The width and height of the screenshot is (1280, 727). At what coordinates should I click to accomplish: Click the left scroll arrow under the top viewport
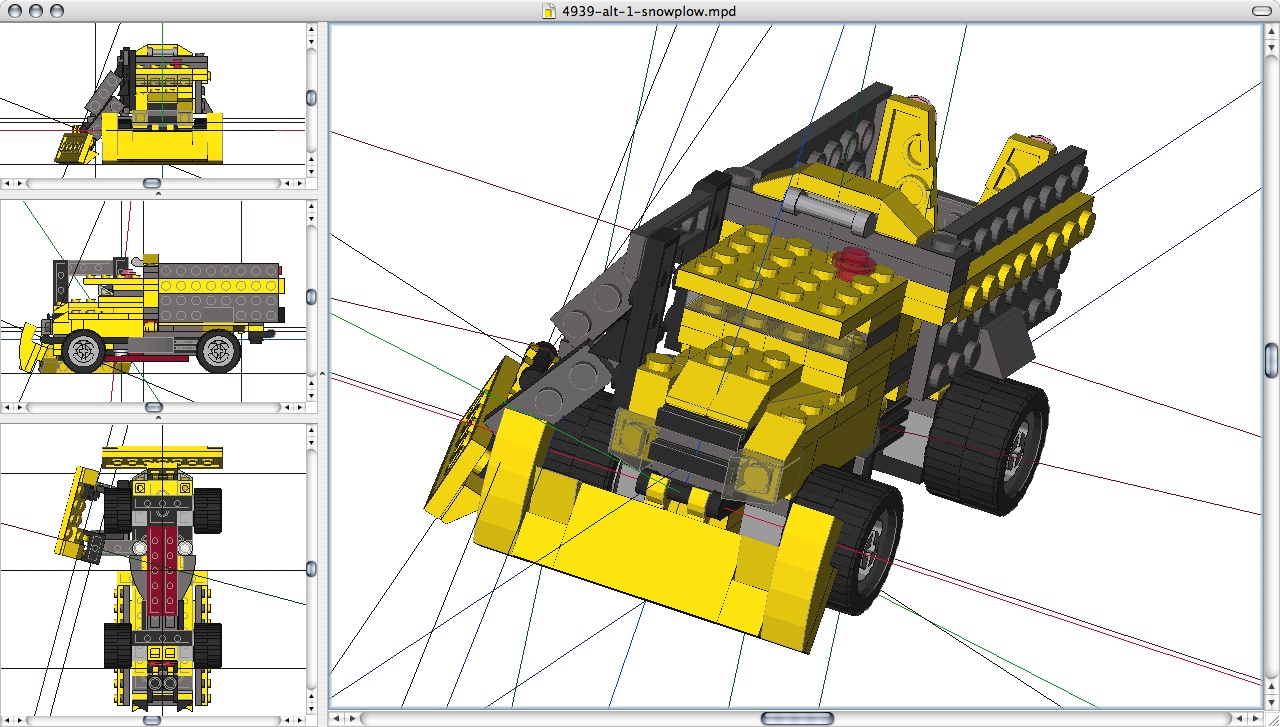click(8, 183)
